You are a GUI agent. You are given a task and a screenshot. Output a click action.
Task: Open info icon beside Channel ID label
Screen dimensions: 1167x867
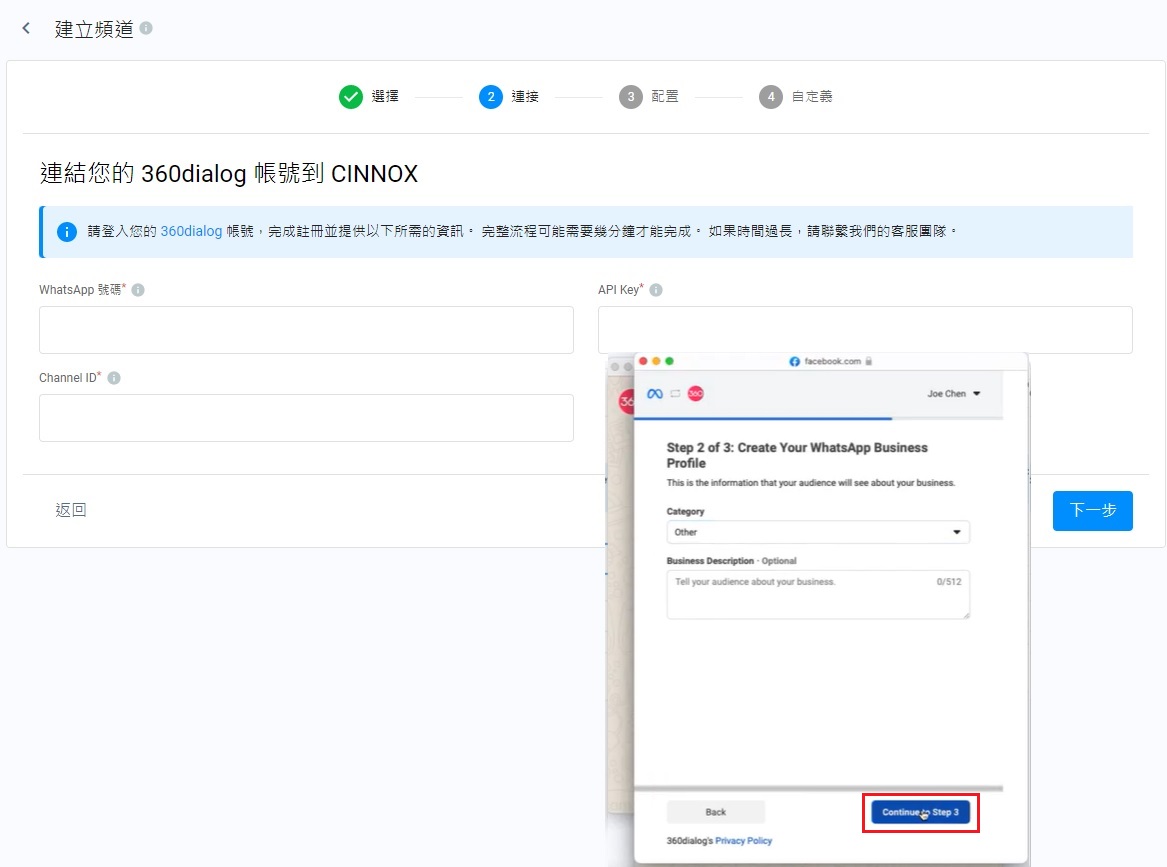point(114,378)
